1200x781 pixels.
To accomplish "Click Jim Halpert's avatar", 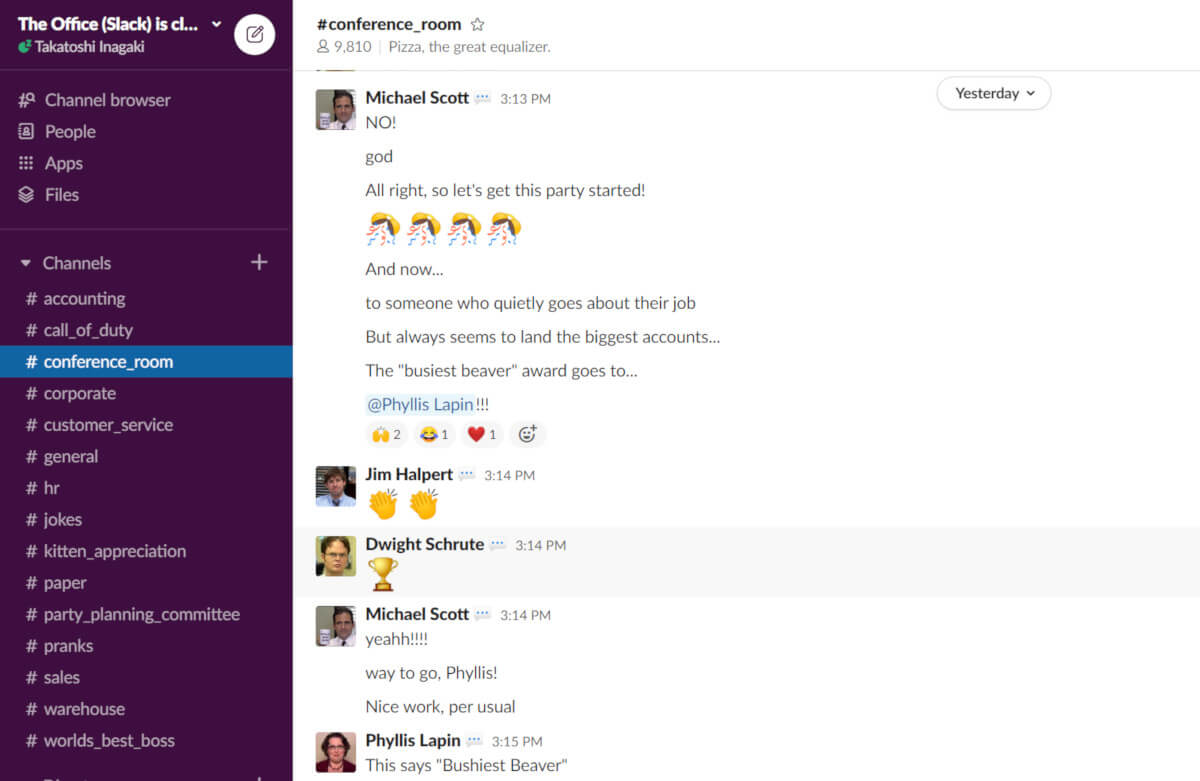I will tap(335, 486).
